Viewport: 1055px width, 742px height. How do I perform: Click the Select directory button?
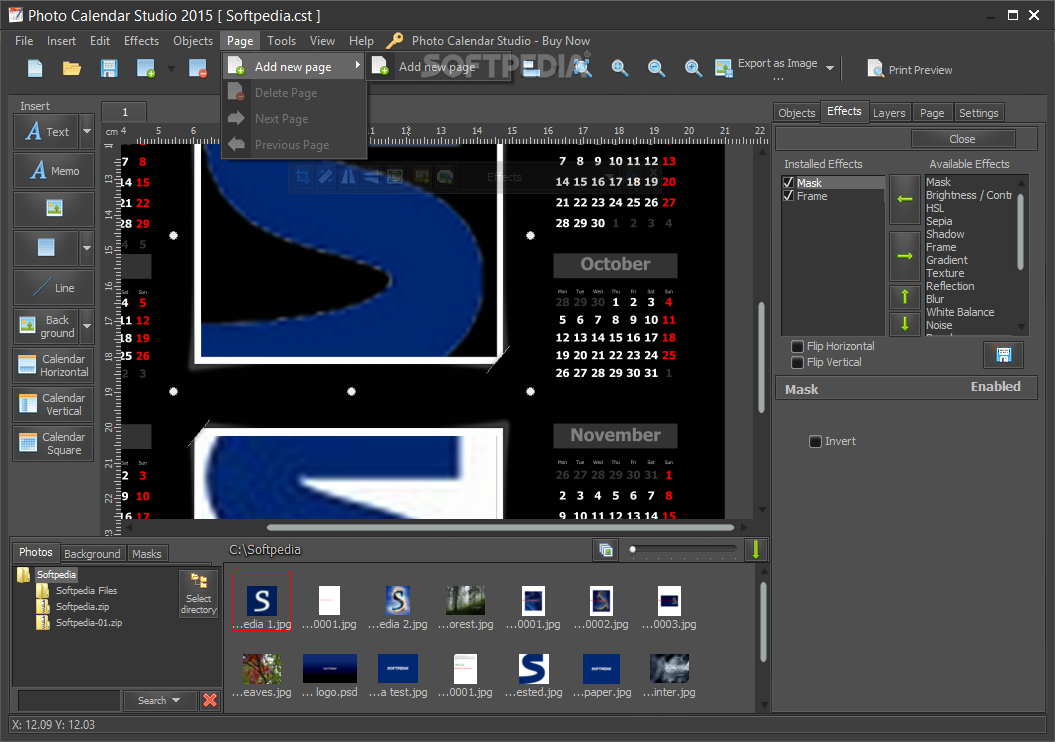[198, 594]
